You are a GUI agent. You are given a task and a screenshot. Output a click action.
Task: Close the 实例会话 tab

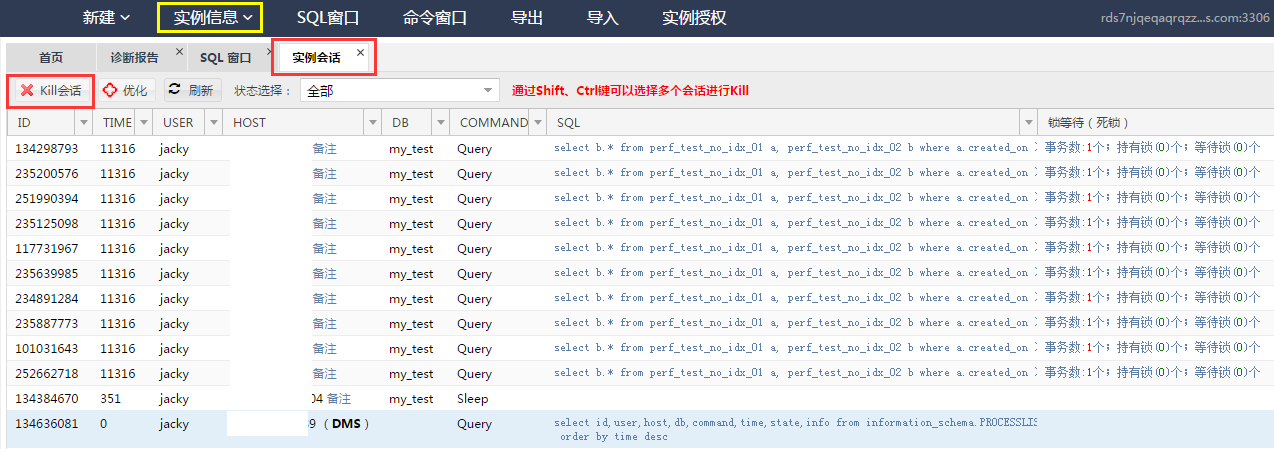coord(360,52)
